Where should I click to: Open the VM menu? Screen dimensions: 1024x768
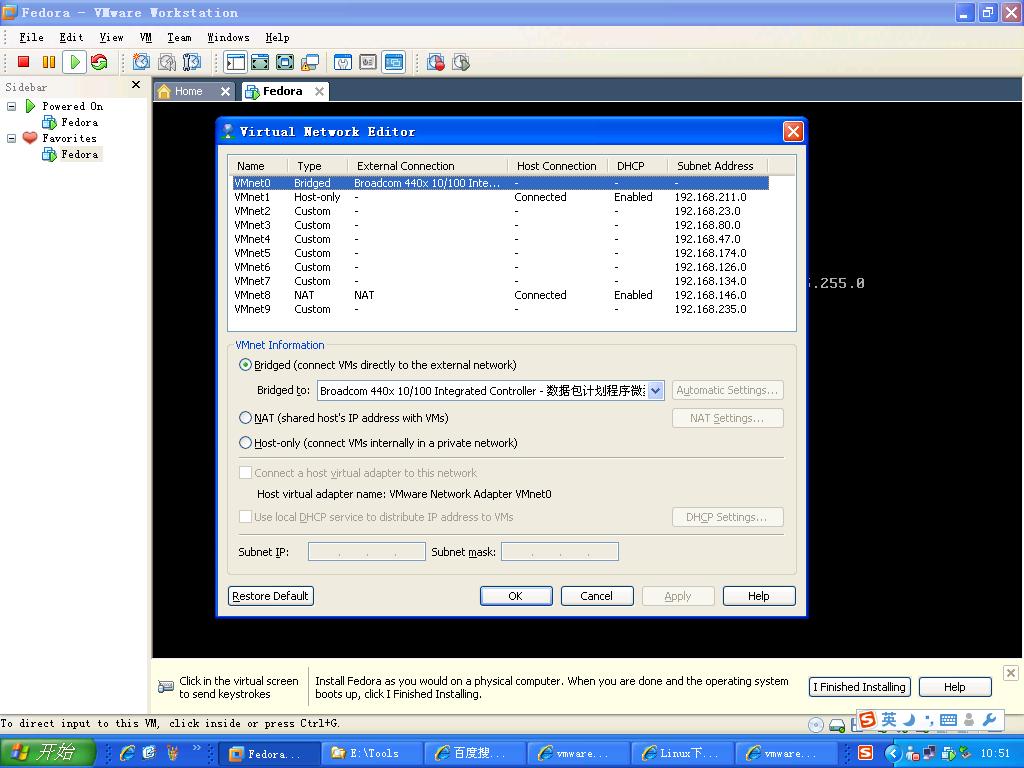(146, 37)
